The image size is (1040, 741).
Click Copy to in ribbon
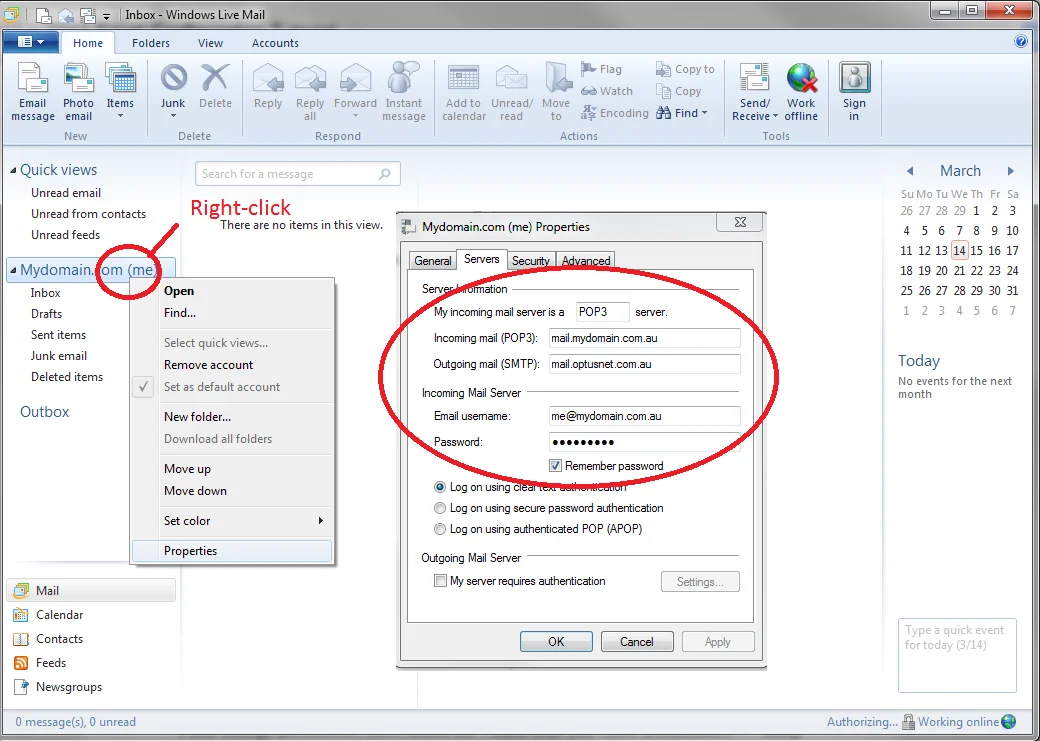[685, 69]
